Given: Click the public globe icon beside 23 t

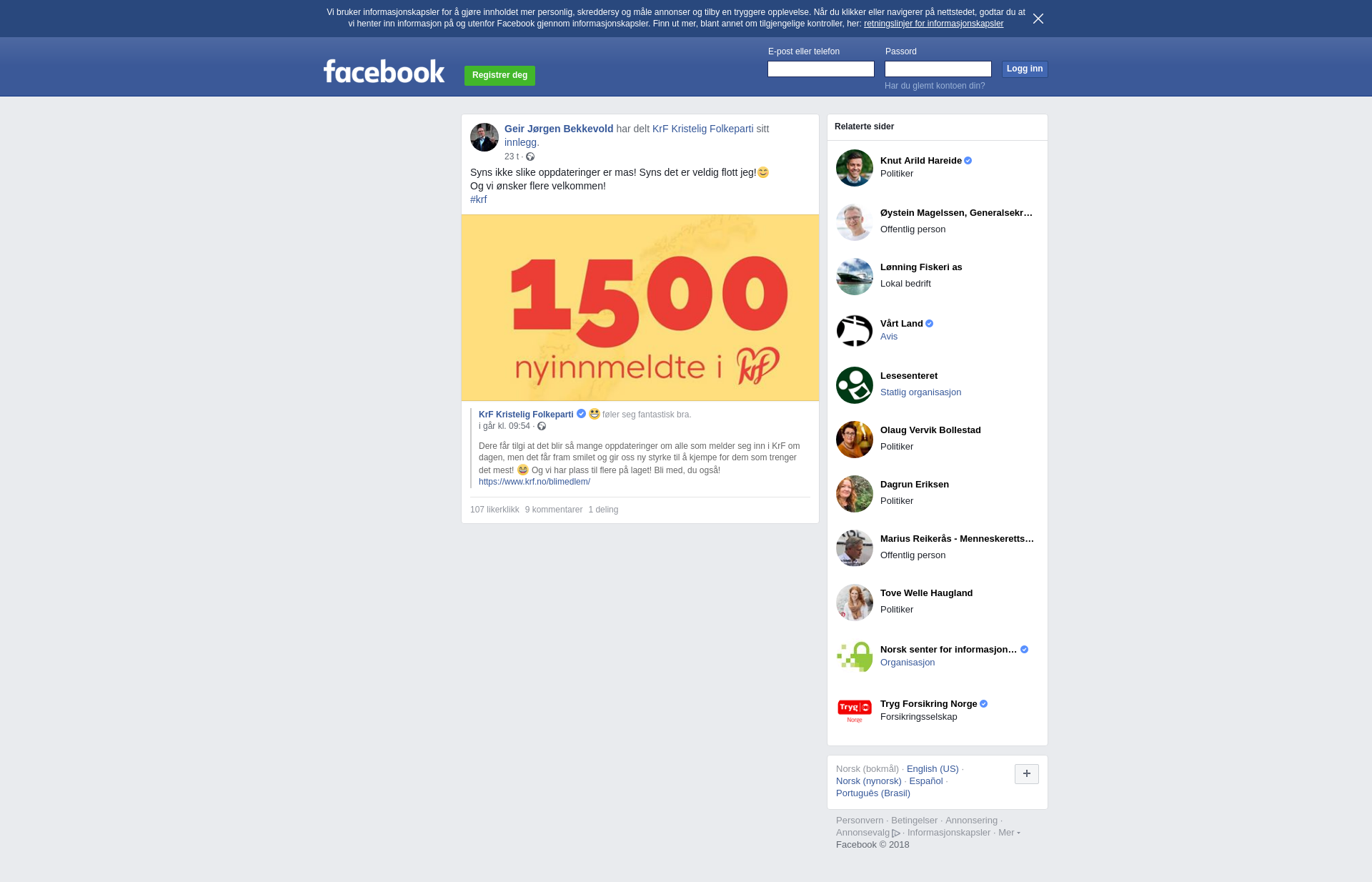Looking at the screenshot, I should 530,157.
